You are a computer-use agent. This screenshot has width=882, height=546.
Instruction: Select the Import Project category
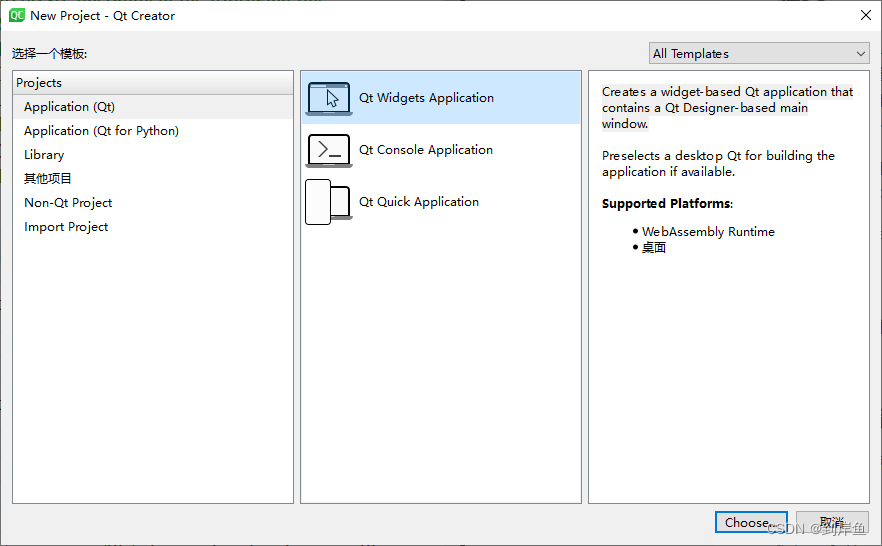pyautogui.click(x=153, y=227)
